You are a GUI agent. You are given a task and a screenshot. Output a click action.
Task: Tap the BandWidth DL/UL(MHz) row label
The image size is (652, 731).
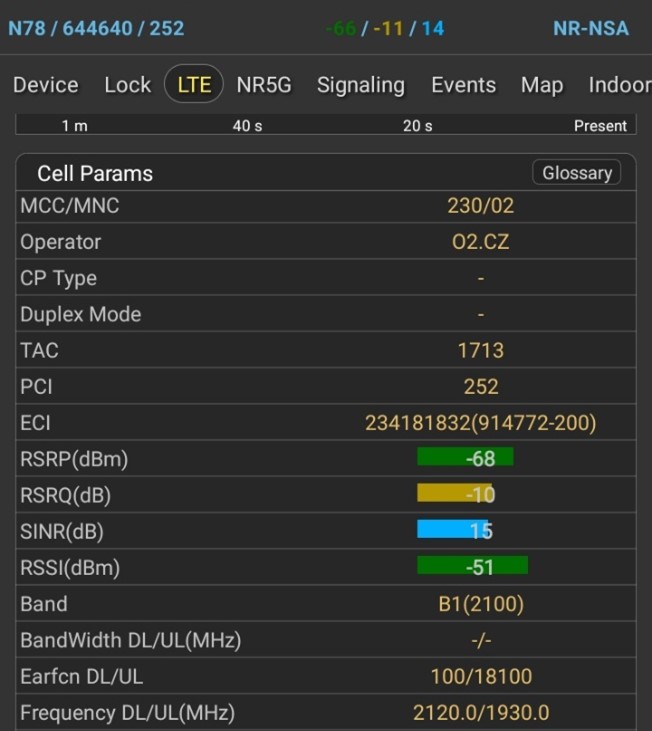130,641
